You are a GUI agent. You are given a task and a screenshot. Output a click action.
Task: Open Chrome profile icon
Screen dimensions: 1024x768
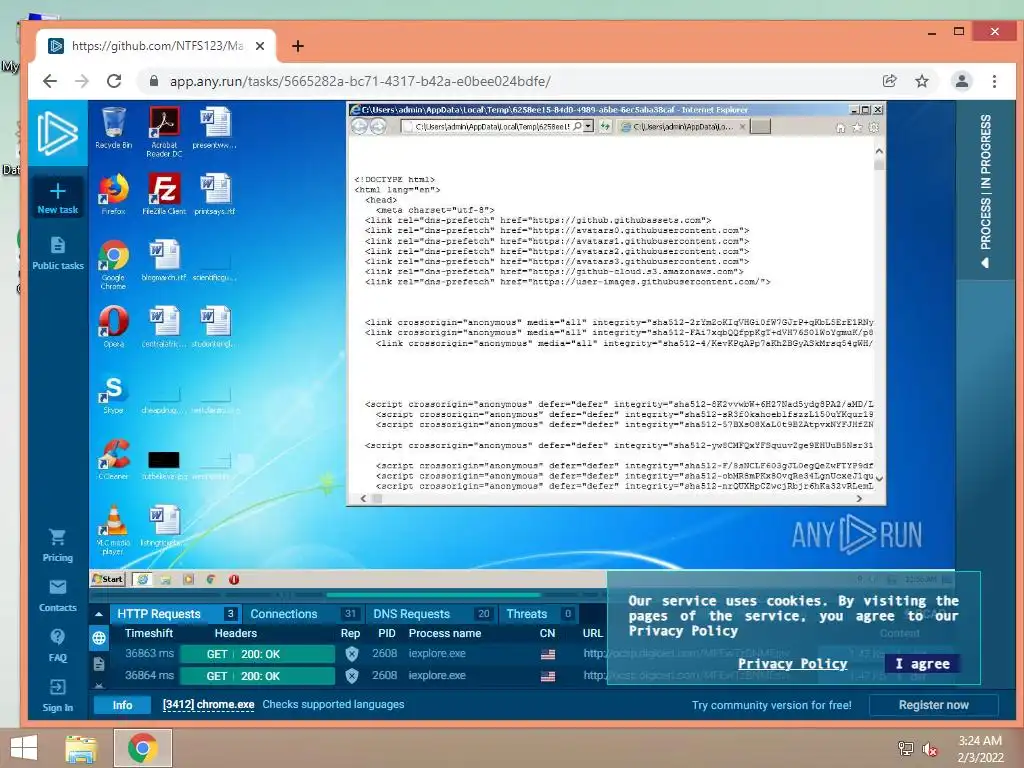961,81
